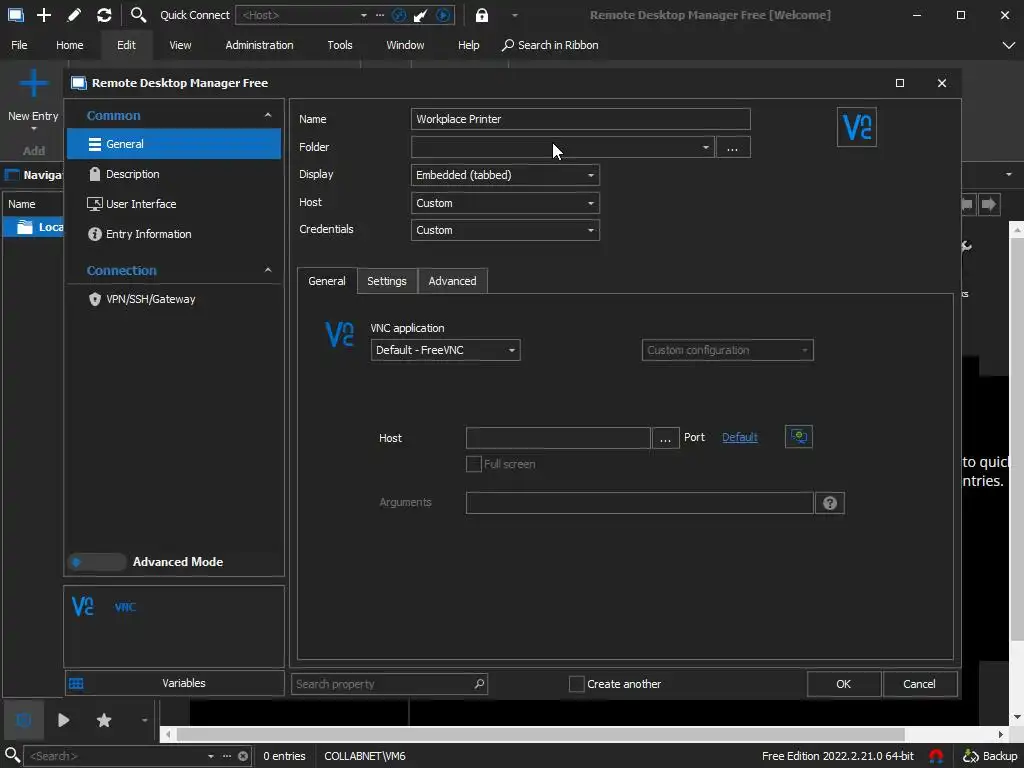
Task: Open the VNC application dropdown
Action: tap(445, 350)
